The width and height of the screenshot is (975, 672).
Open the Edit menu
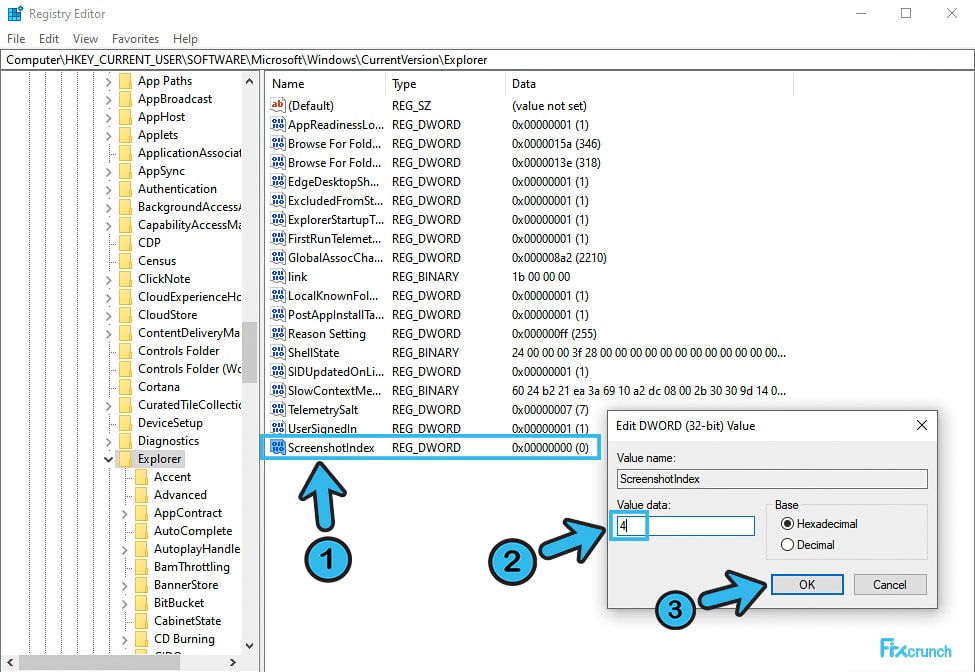point(49,39)
